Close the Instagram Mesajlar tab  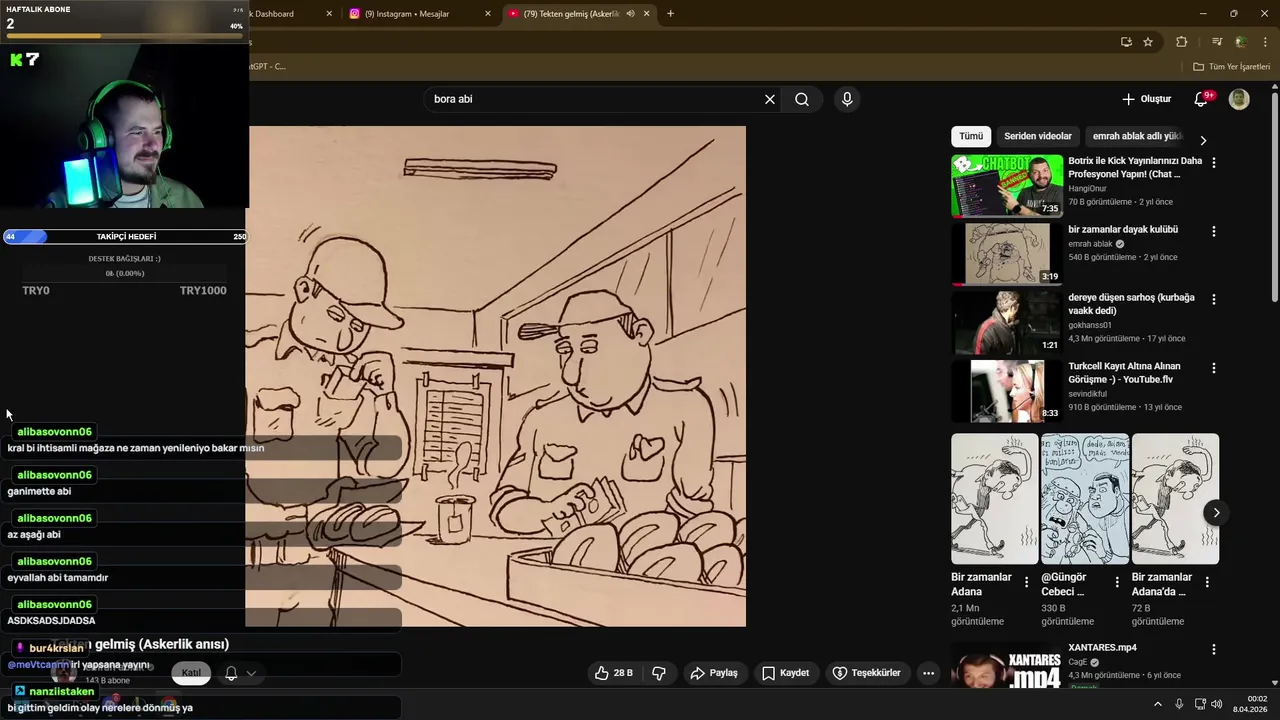pos(488,14)
